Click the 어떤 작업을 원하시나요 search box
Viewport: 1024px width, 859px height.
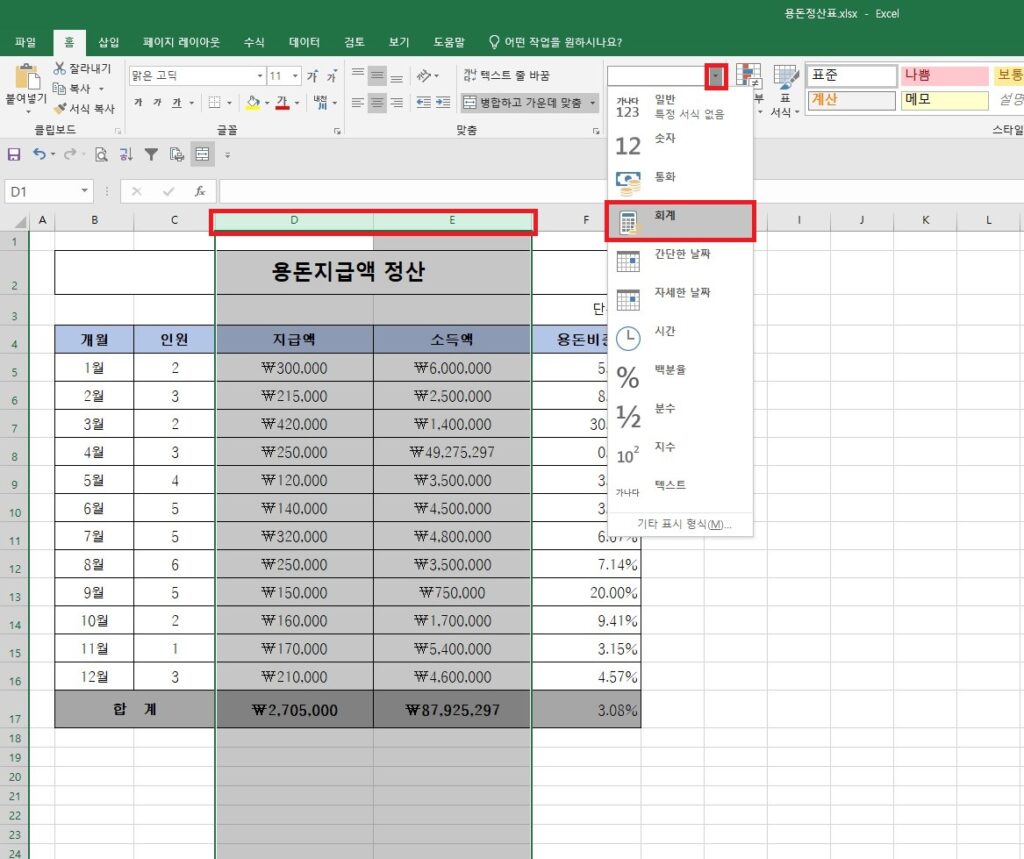[x=556, y=42]
